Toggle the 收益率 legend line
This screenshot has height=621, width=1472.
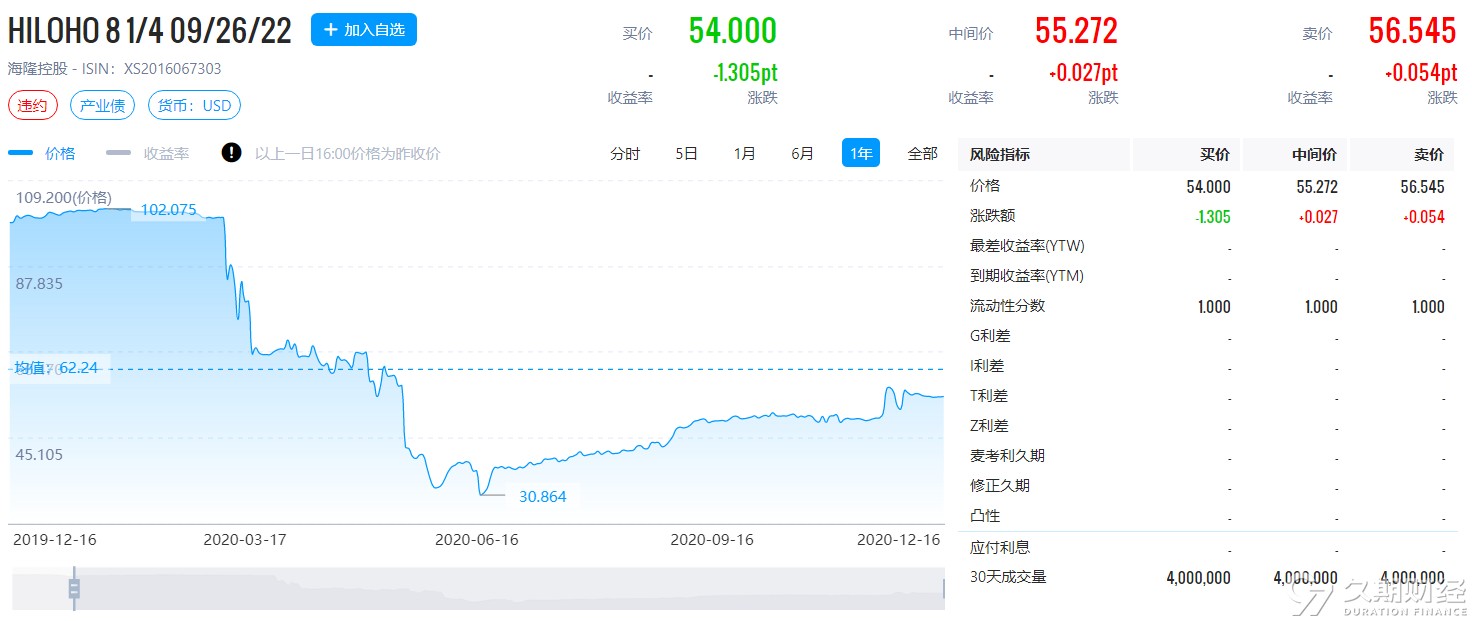[148, 153]
